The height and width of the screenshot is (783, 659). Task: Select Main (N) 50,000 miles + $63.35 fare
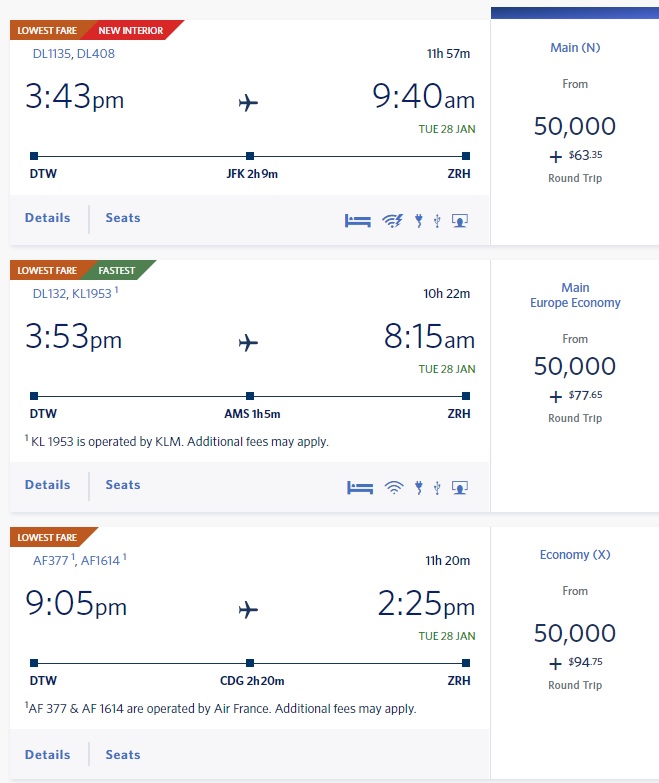pyautogui.click(x=575, y=127)
